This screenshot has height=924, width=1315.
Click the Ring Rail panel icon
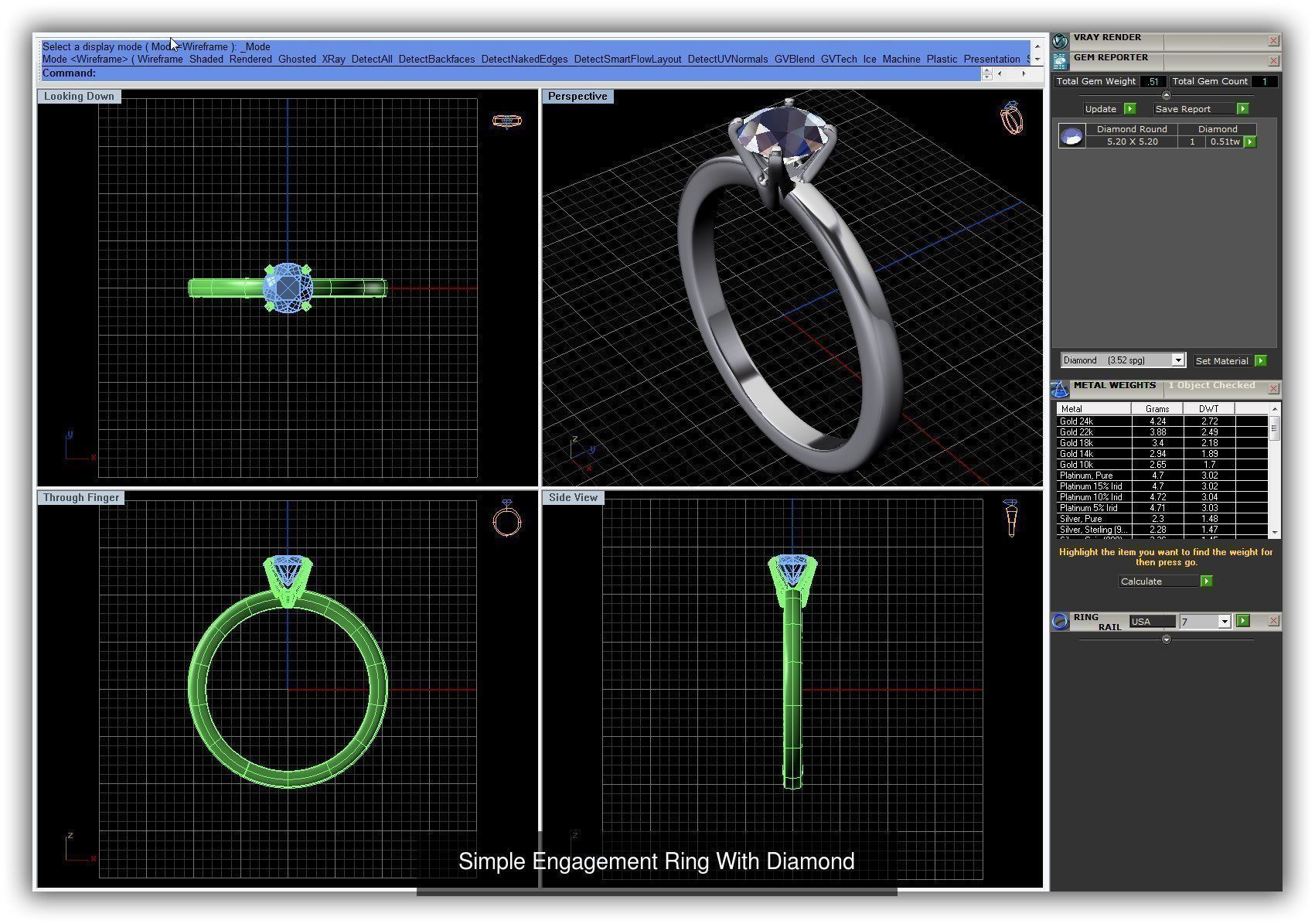1060,621
